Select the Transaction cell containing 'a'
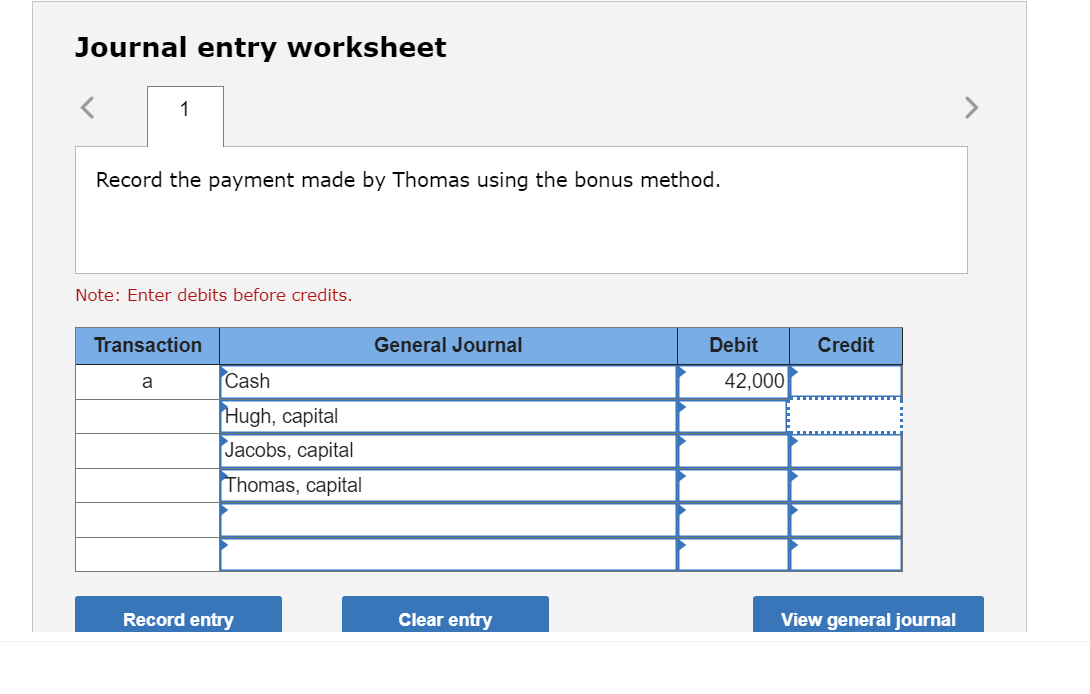This screenshot has width=1090, height=694. coord(147,381)
